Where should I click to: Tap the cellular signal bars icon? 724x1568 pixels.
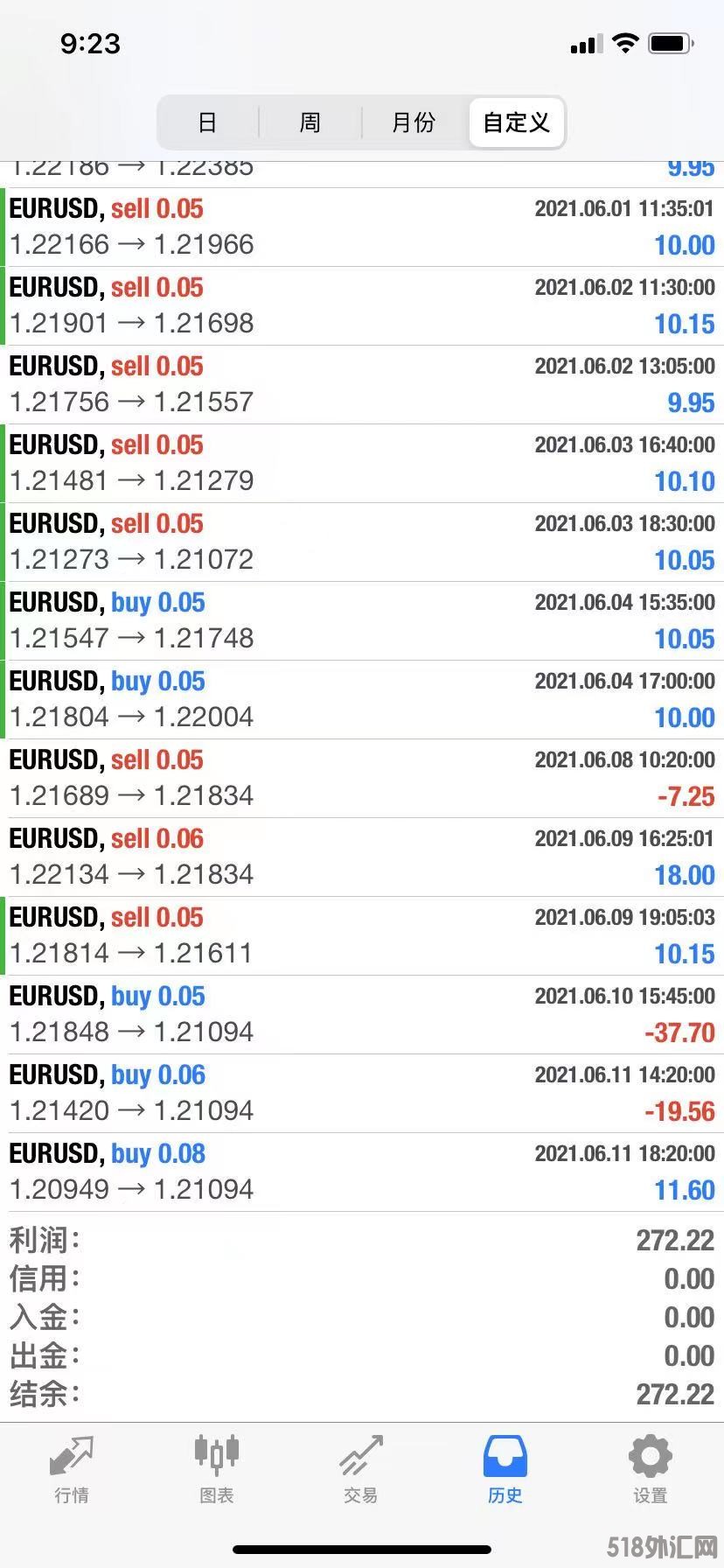586,44
